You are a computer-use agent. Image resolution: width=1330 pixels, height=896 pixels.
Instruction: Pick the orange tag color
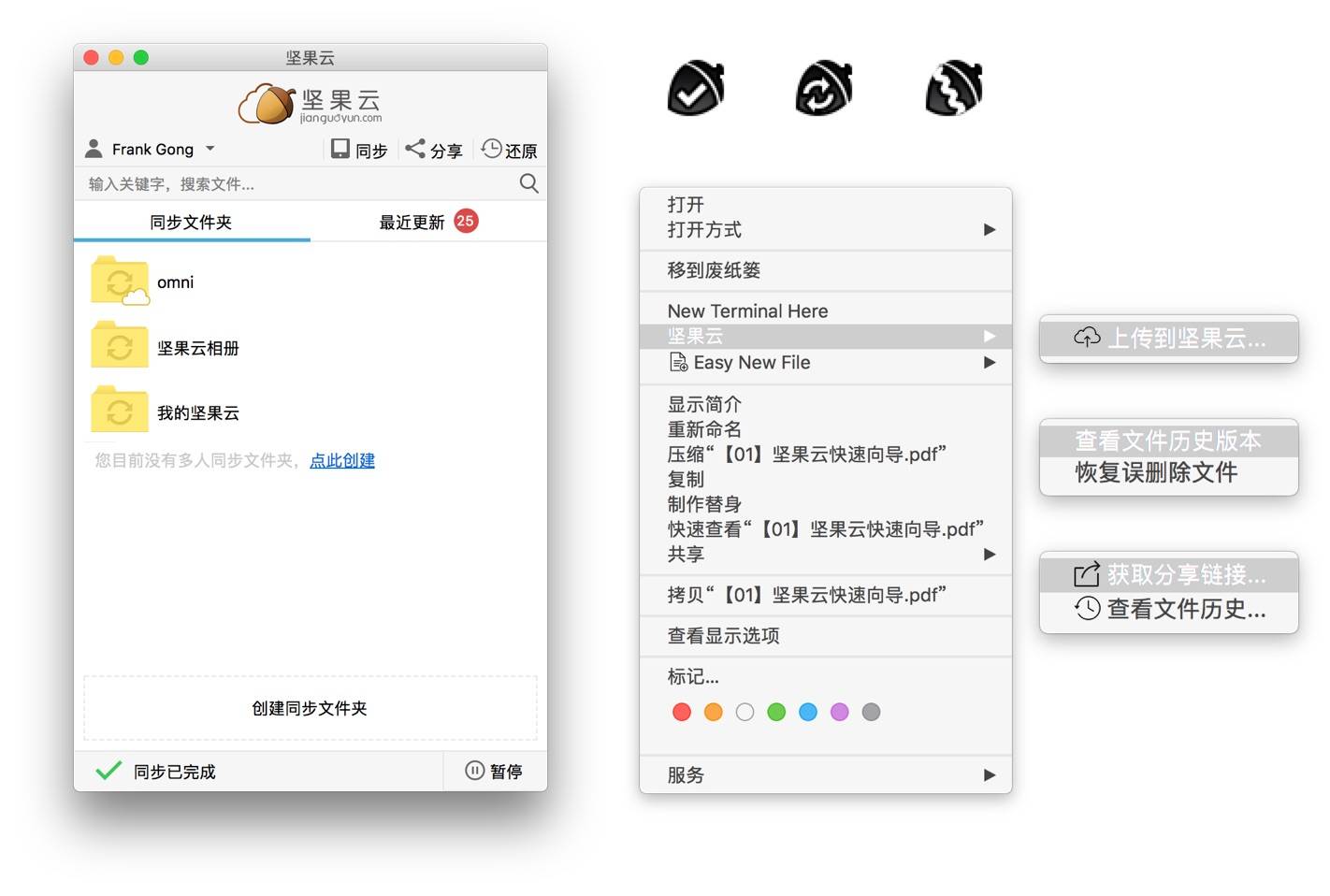[x=714, y=712]
